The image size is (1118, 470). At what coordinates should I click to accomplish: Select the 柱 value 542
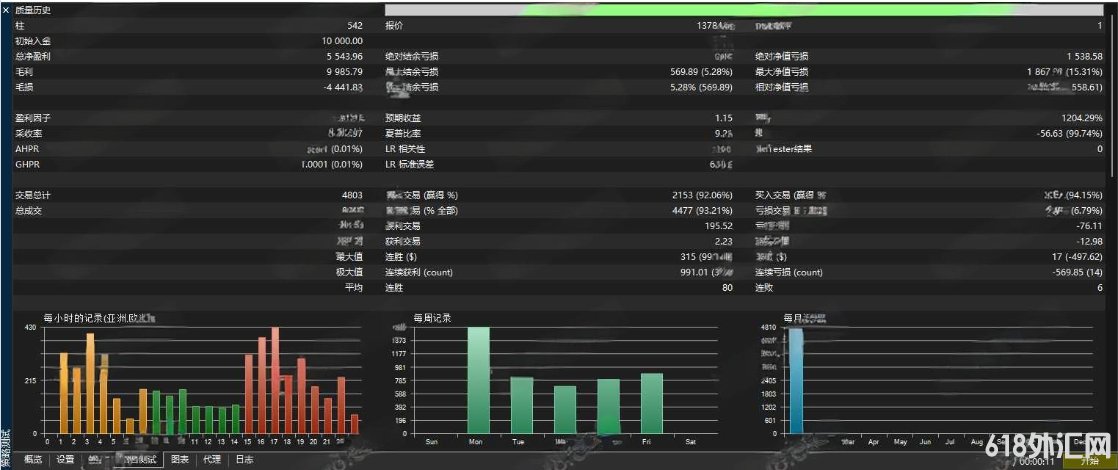355,26
